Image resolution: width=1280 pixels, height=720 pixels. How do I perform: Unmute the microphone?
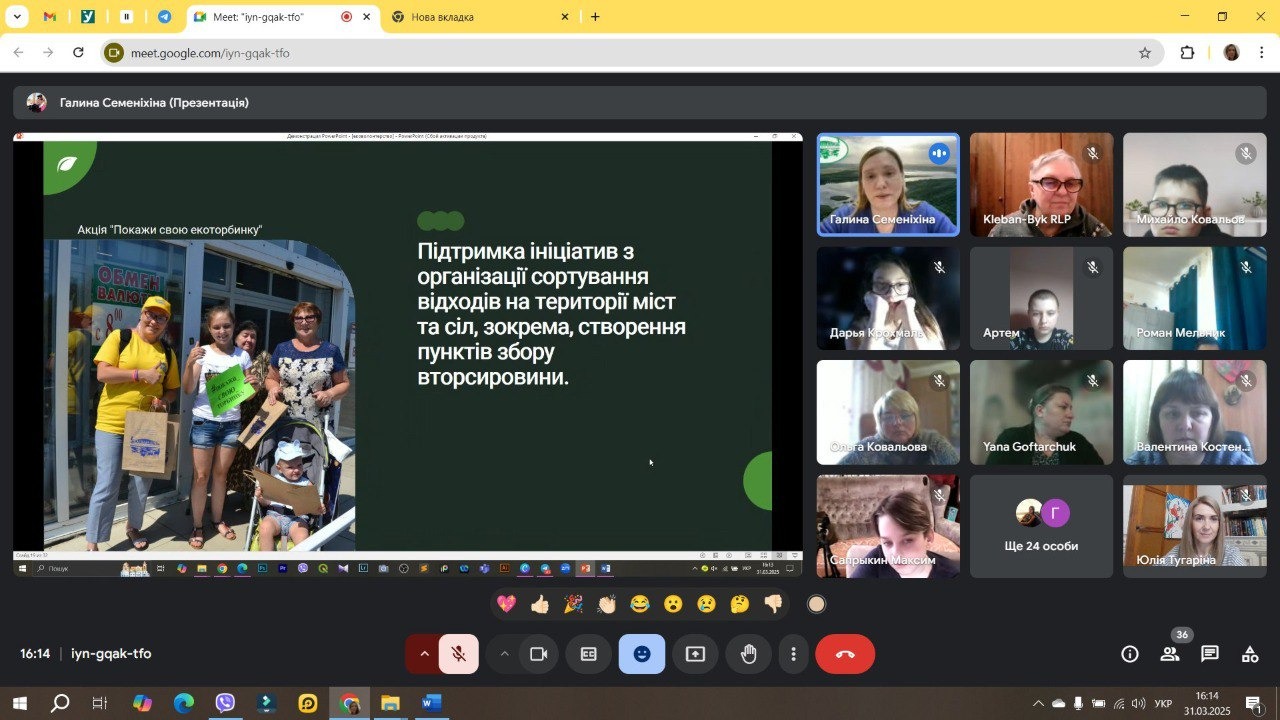tap(459, 654)
